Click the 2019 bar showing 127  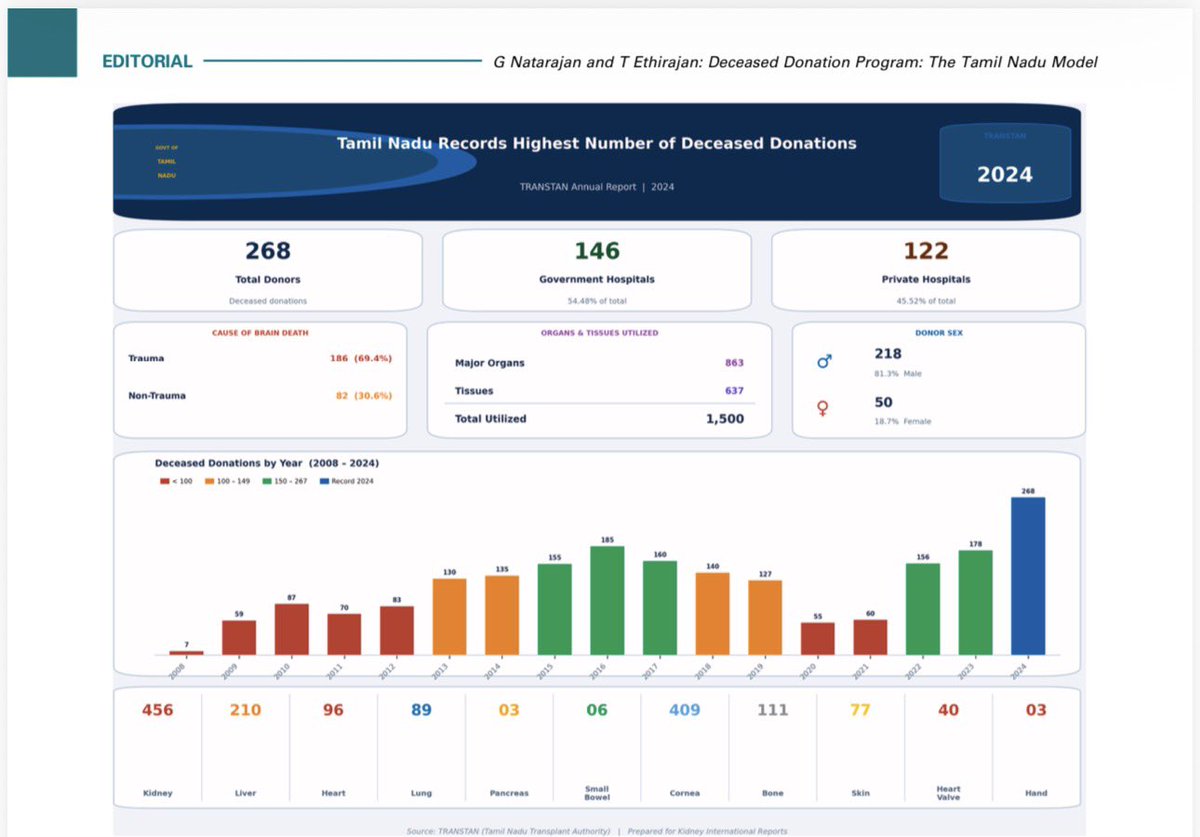[765, 618]
